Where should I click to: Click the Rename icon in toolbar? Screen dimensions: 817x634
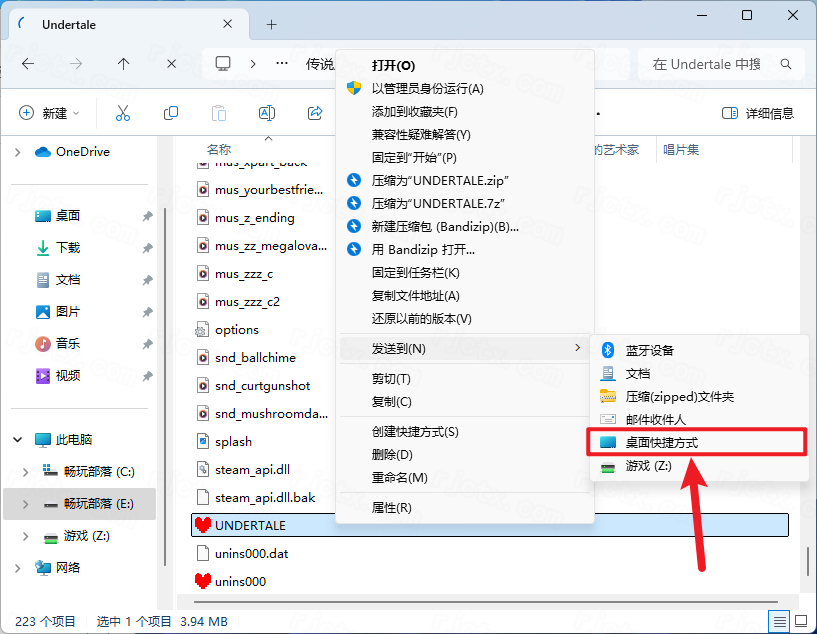(x=267, y=113)
